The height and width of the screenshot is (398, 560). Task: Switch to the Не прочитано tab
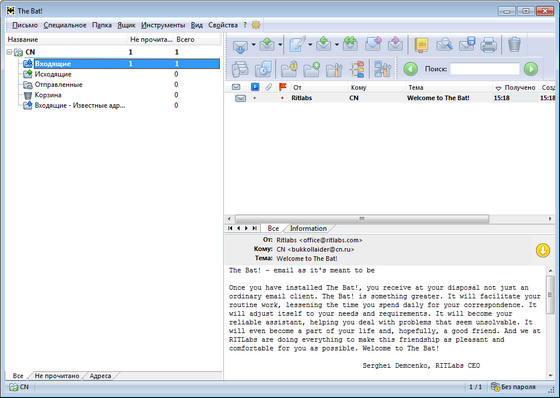[x=57, y=376]
